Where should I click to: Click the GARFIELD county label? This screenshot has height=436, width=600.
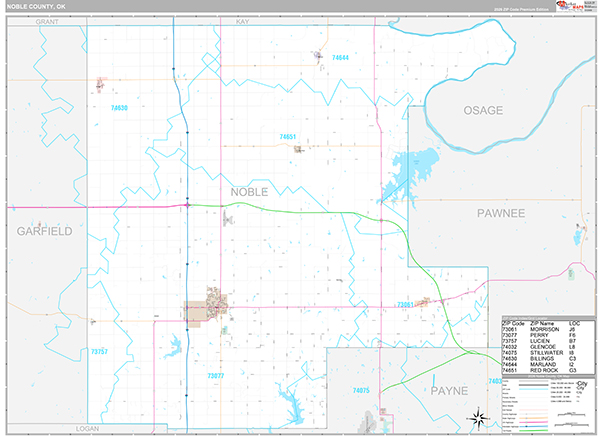[x=44, y=231]
